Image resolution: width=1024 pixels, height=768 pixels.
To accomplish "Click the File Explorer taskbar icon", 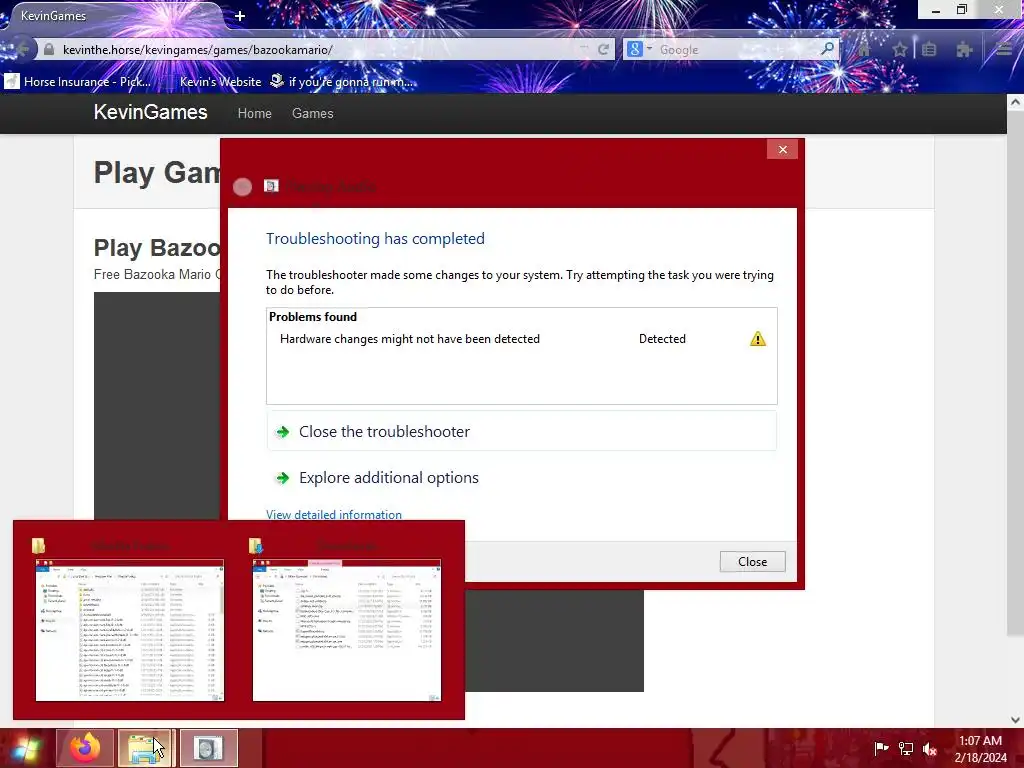I will point(144,748).
